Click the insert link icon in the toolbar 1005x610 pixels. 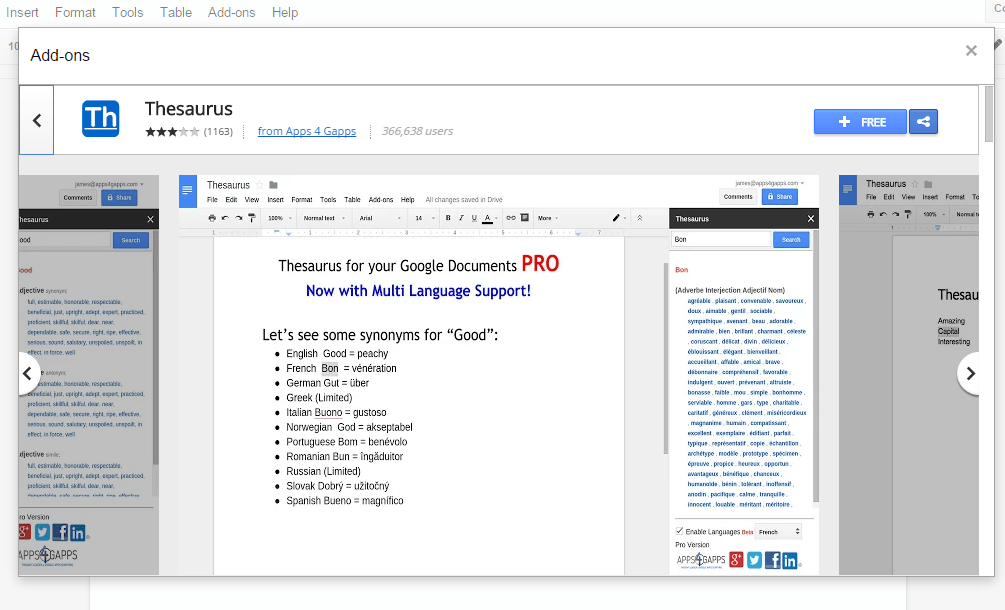coord(509,217)
